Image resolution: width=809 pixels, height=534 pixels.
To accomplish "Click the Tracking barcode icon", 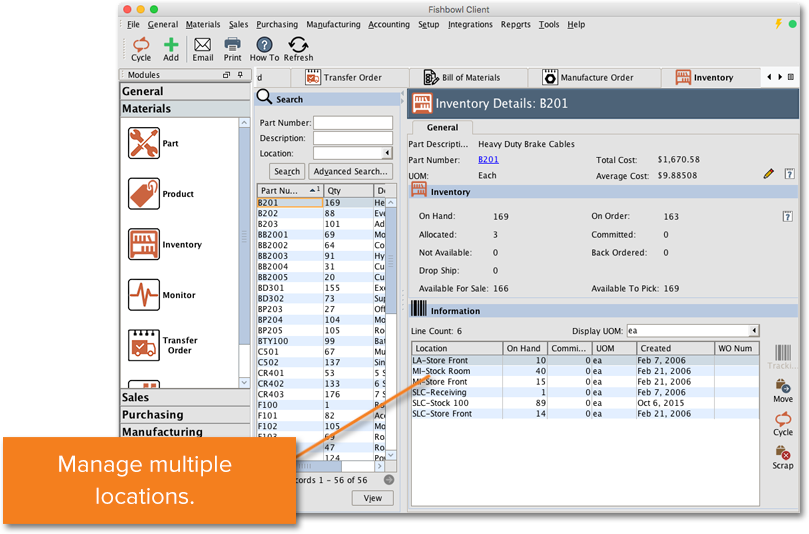I will tap(783, 357).
